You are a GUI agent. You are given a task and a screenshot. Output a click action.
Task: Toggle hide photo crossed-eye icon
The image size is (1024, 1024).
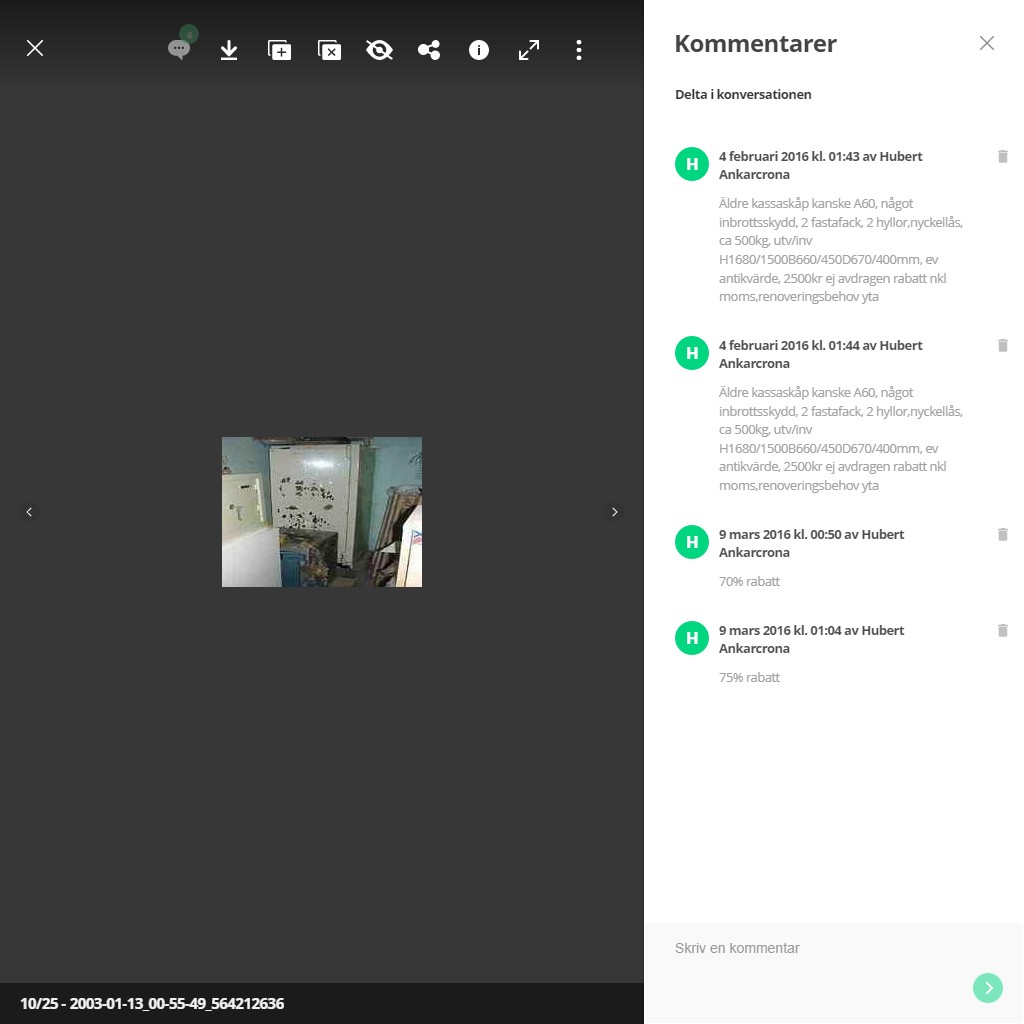pyautogui.click(x=379, y=50)
